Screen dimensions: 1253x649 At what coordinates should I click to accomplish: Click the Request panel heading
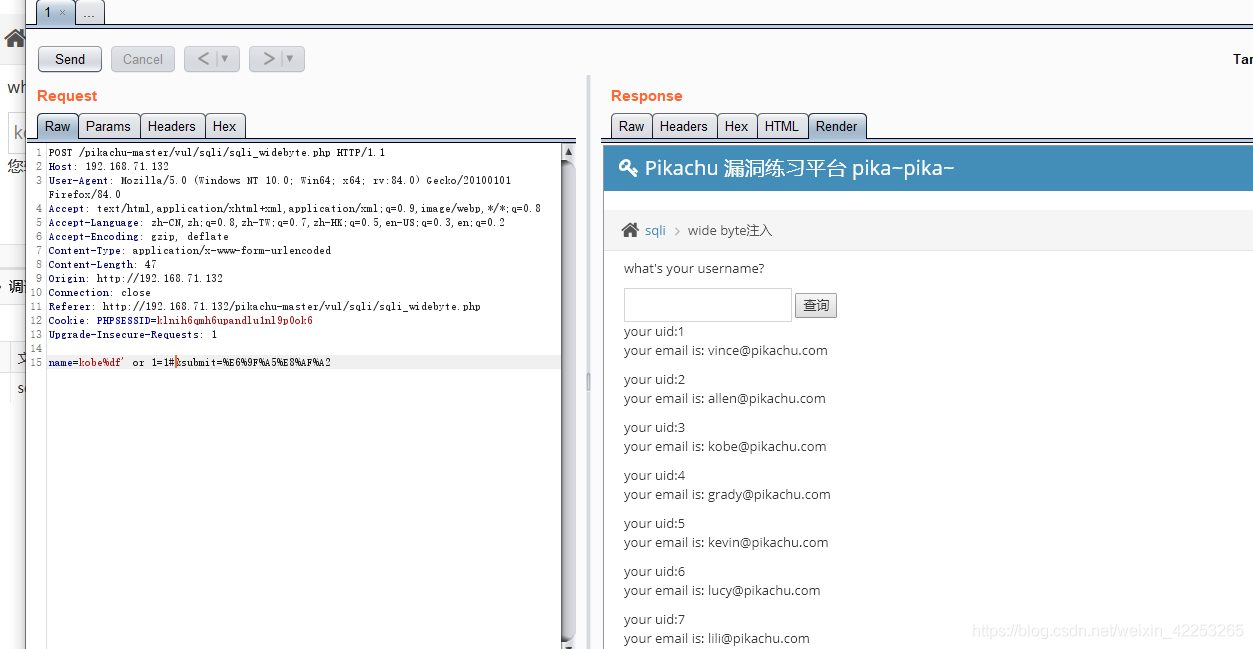coord(67,96)
